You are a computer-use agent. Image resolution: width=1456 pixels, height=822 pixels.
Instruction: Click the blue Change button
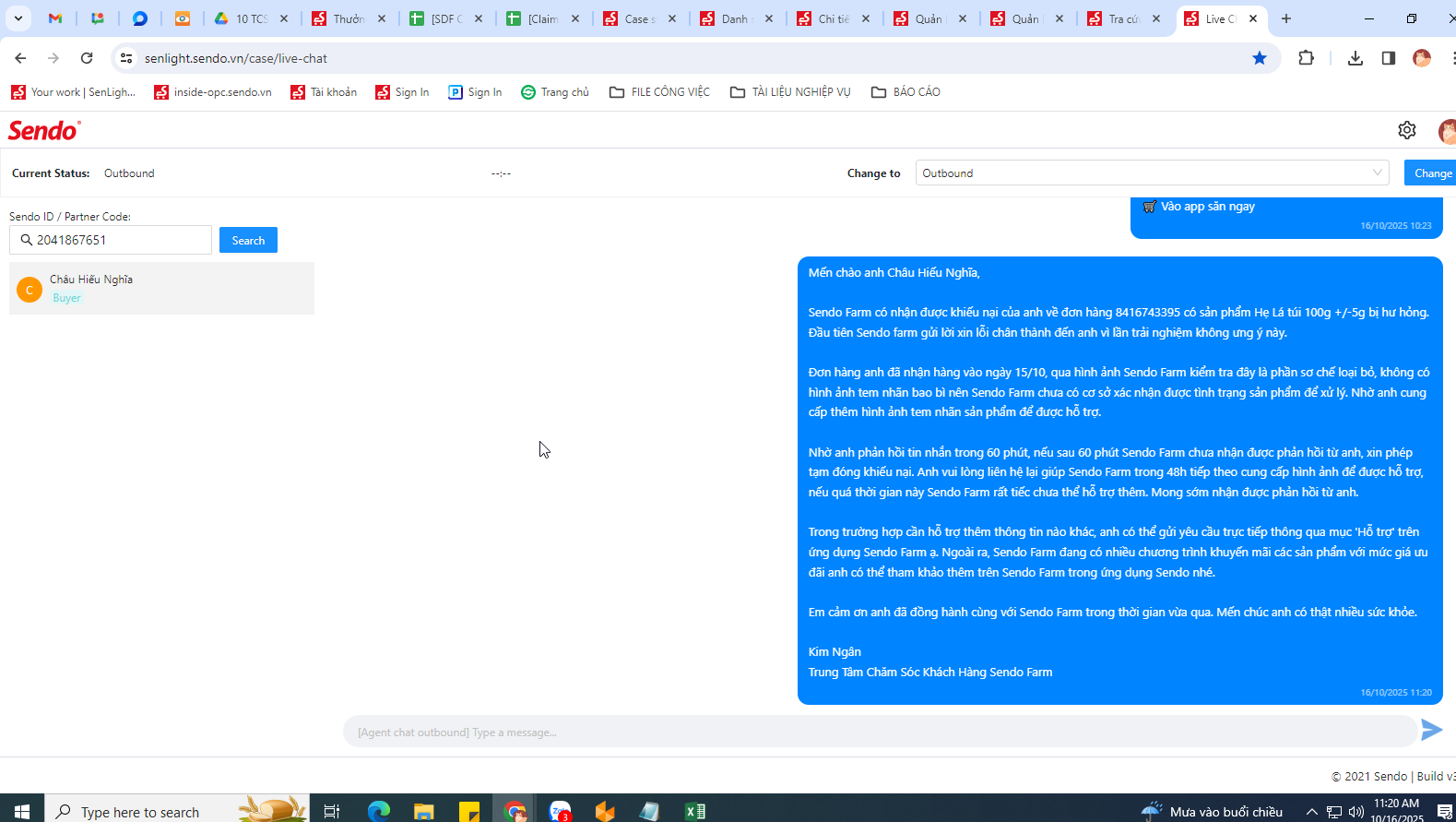tap(1431, 173)
